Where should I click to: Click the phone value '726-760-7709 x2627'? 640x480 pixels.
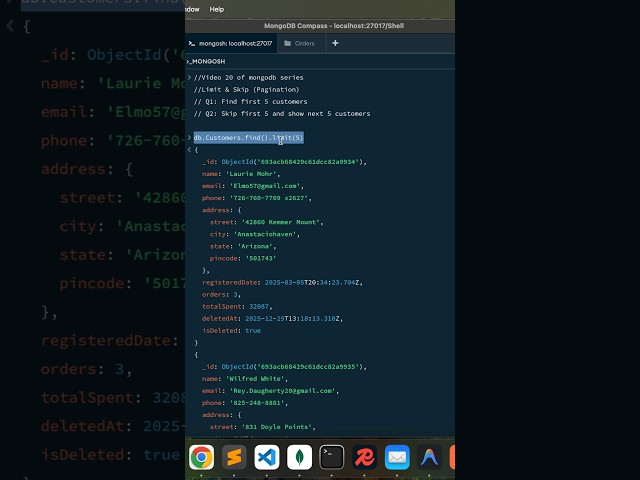pyautogui.click(x=270, y=198)
